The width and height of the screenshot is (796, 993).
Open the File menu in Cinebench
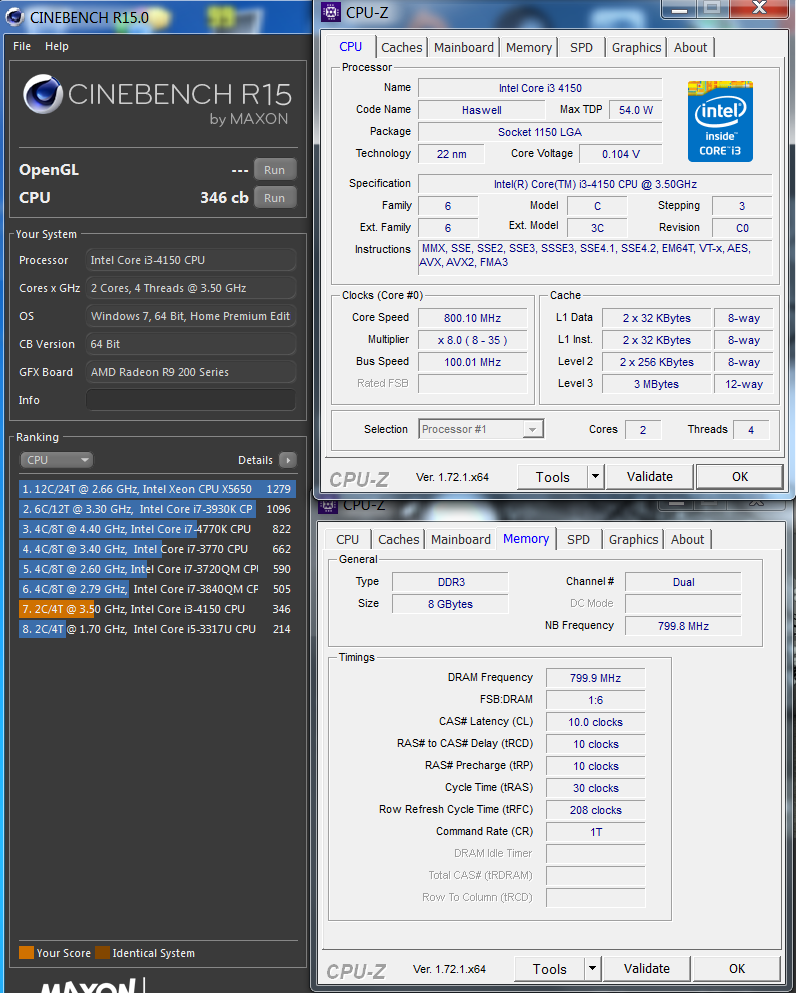click(22, 46)
